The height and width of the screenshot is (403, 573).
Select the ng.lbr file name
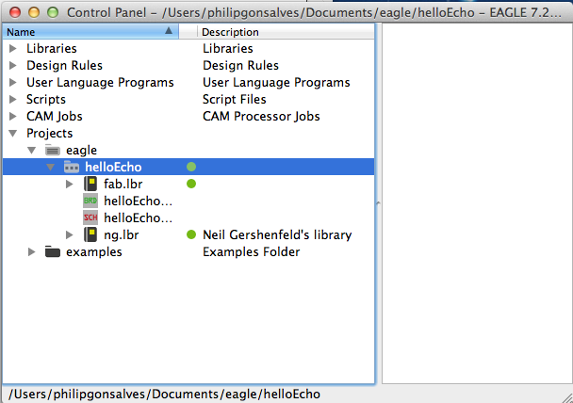pos(121,235)
